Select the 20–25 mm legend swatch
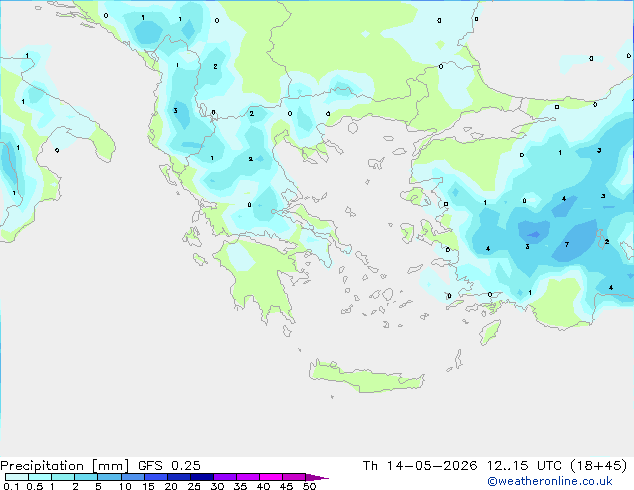This screenshot has height=490, width=634. click(x=179, y=477)
